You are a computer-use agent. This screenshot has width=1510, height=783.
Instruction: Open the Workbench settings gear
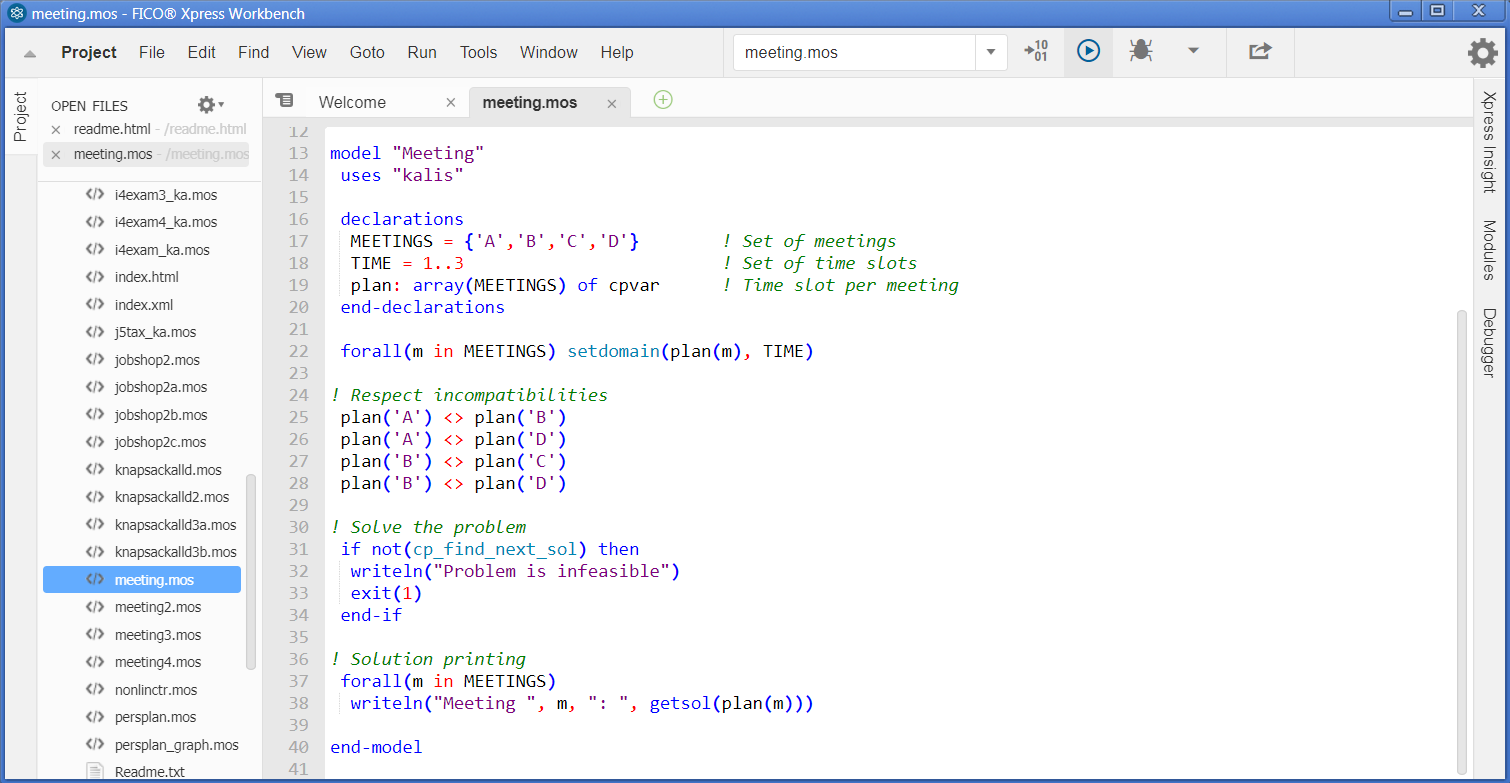tap(1482, 53)
